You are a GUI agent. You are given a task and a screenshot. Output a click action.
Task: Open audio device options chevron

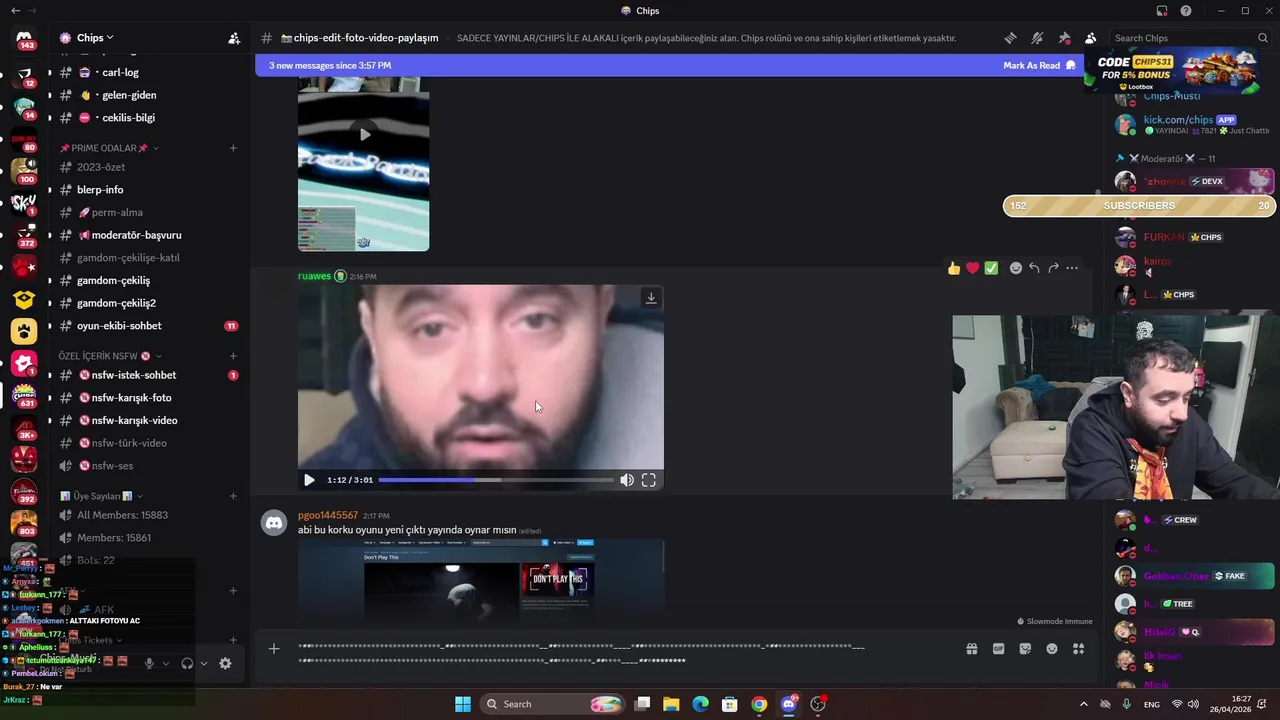(x=204, y=663)
